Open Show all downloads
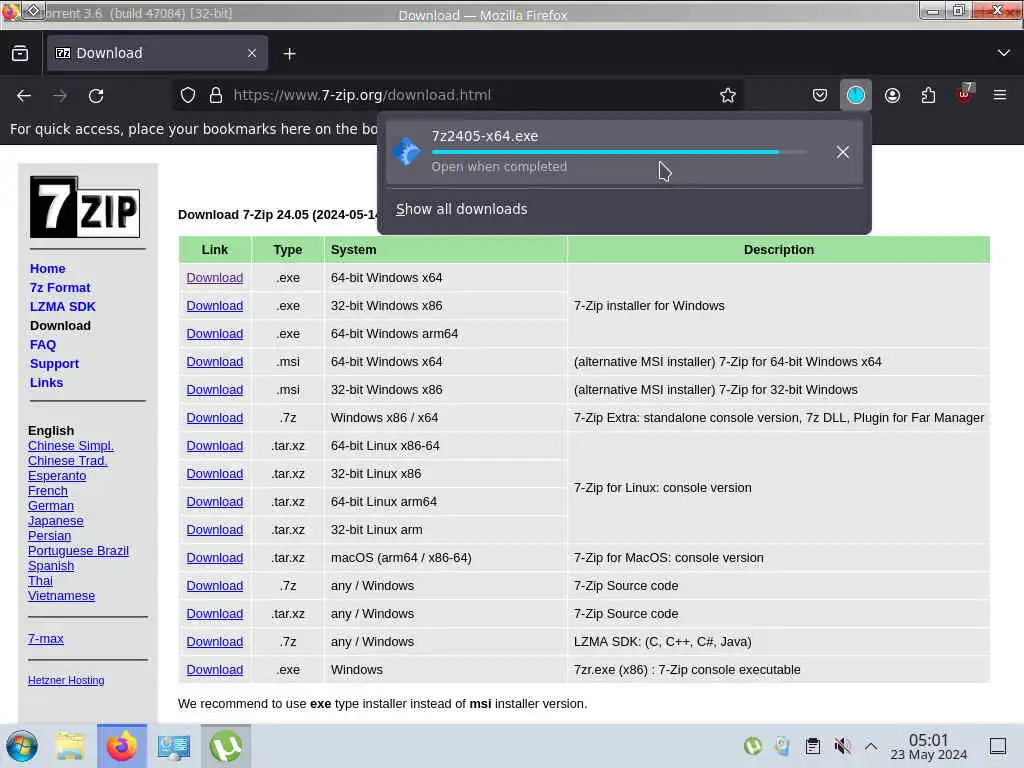 [461, 209]
